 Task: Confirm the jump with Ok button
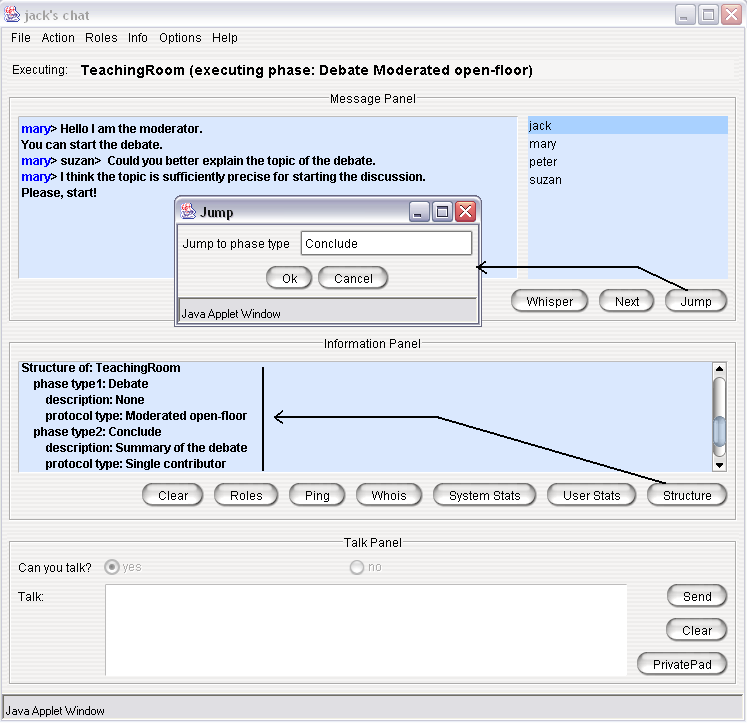click(x=289, y=278)
